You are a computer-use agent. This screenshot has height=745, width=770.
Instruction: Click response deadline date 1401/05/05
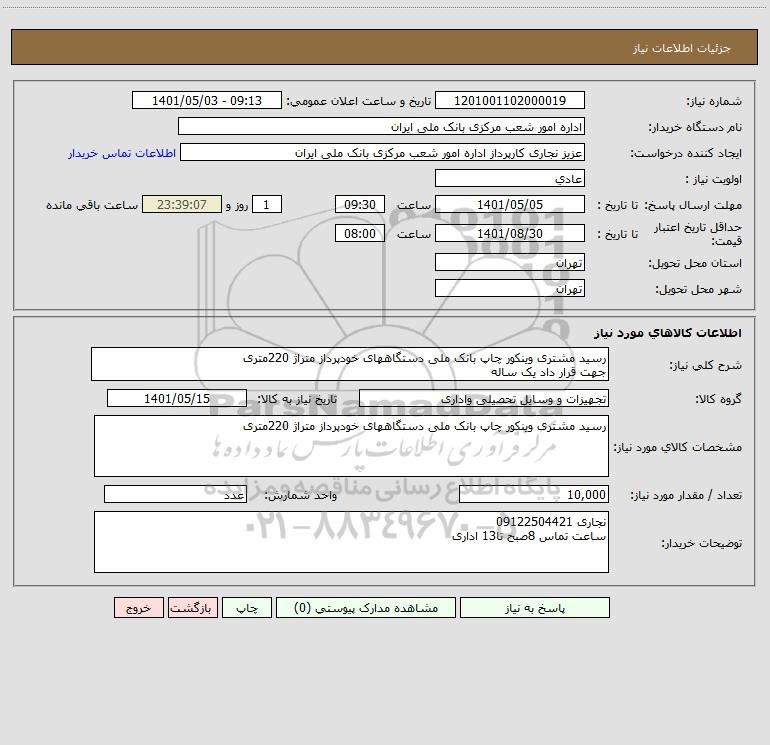[x=510, y=204]
